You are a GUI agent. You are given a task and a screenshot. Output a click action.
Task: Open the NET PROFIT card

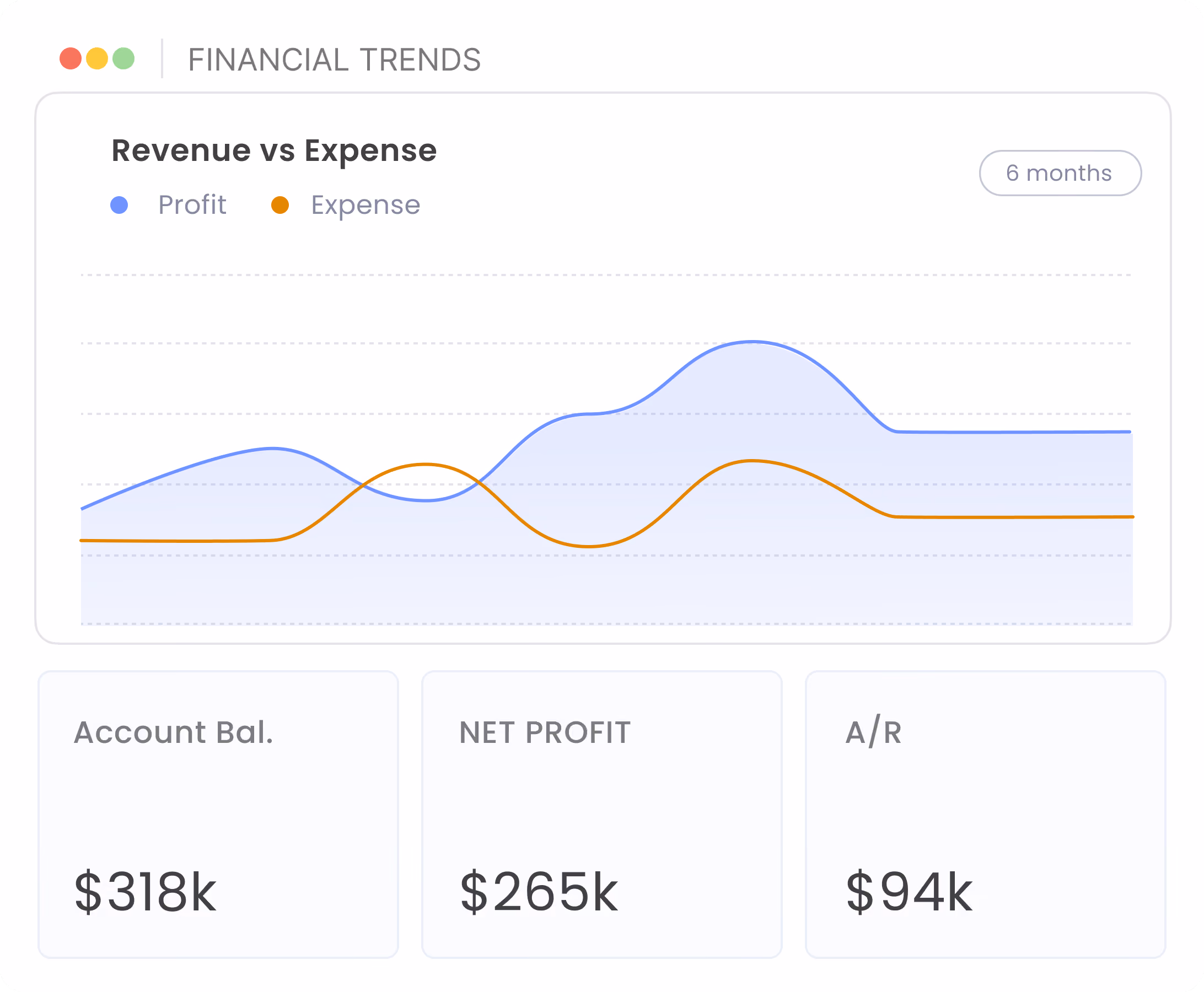click(601, 815)
